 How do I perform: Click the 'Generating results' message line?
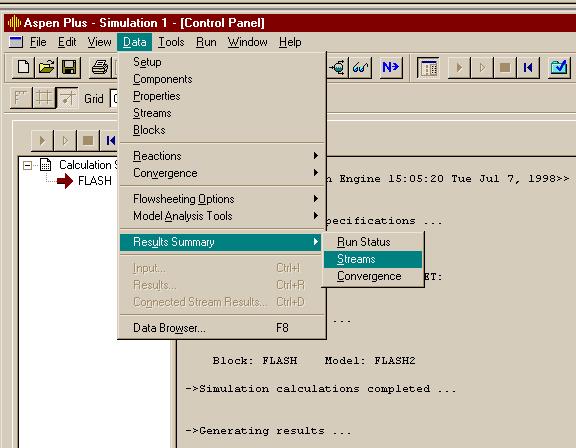tap(268, 430)
